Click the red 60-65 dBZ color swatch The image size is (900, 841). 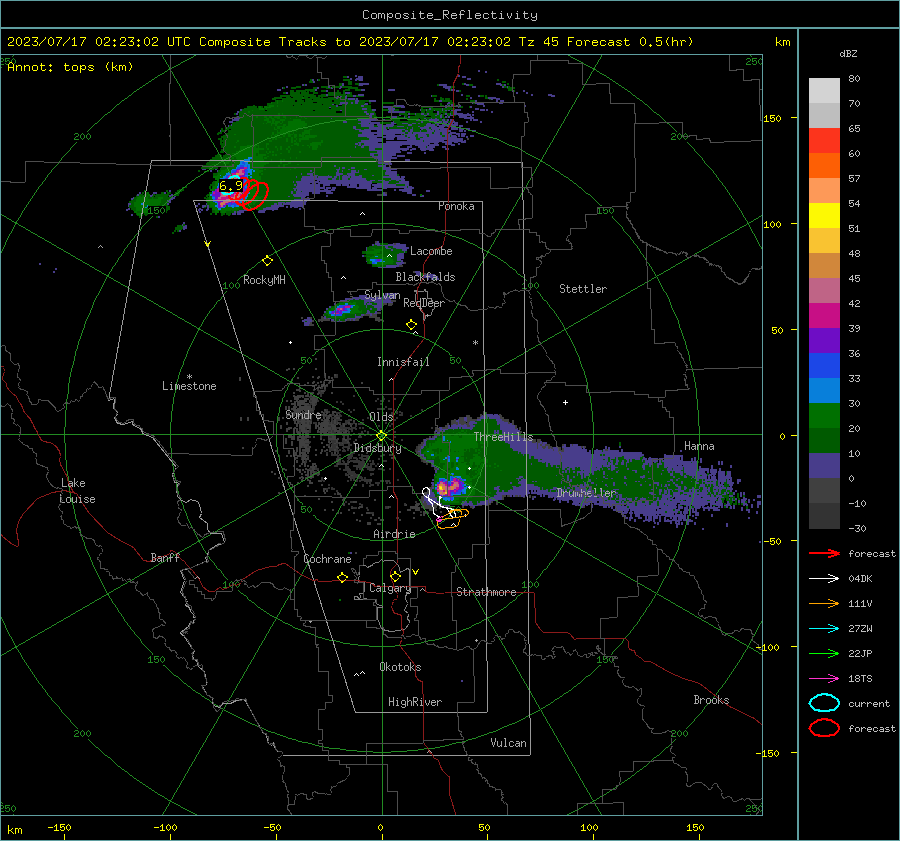[824, 141]
